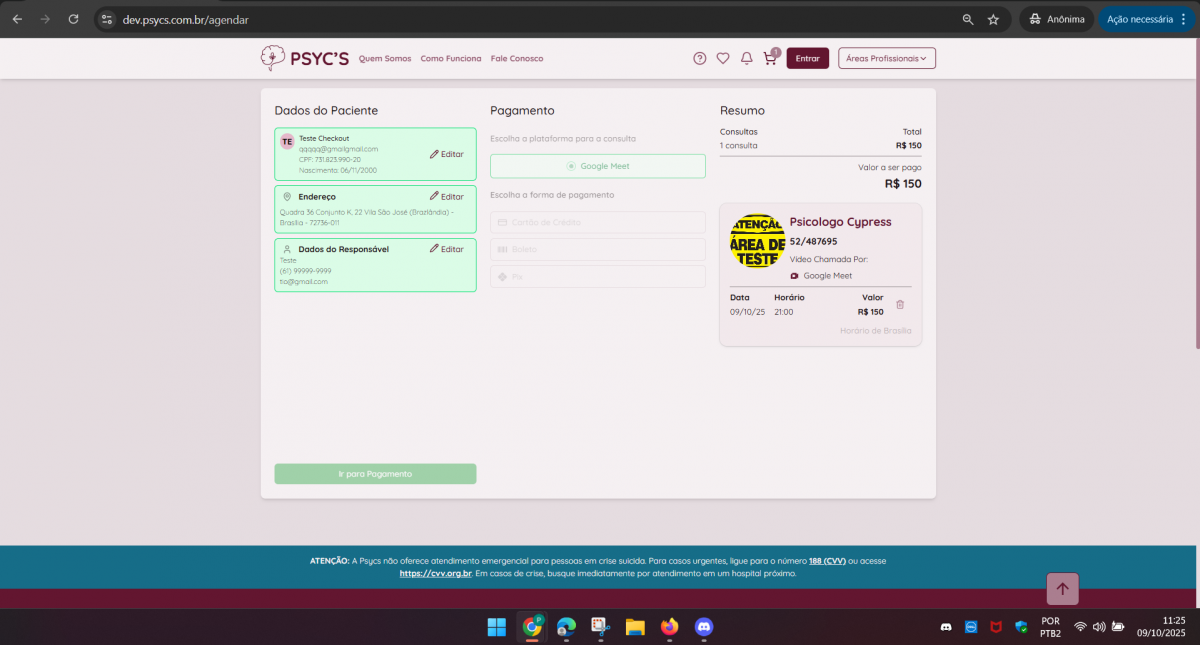Screen dimensions: 1200x645
Task: Click the help question mark icon
Action: 700,58
